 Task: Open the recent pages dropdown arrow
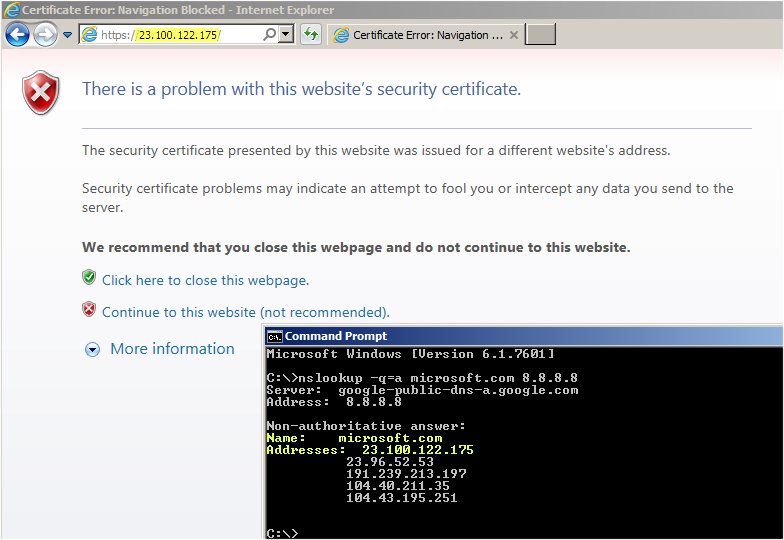(x=68, y=35)
